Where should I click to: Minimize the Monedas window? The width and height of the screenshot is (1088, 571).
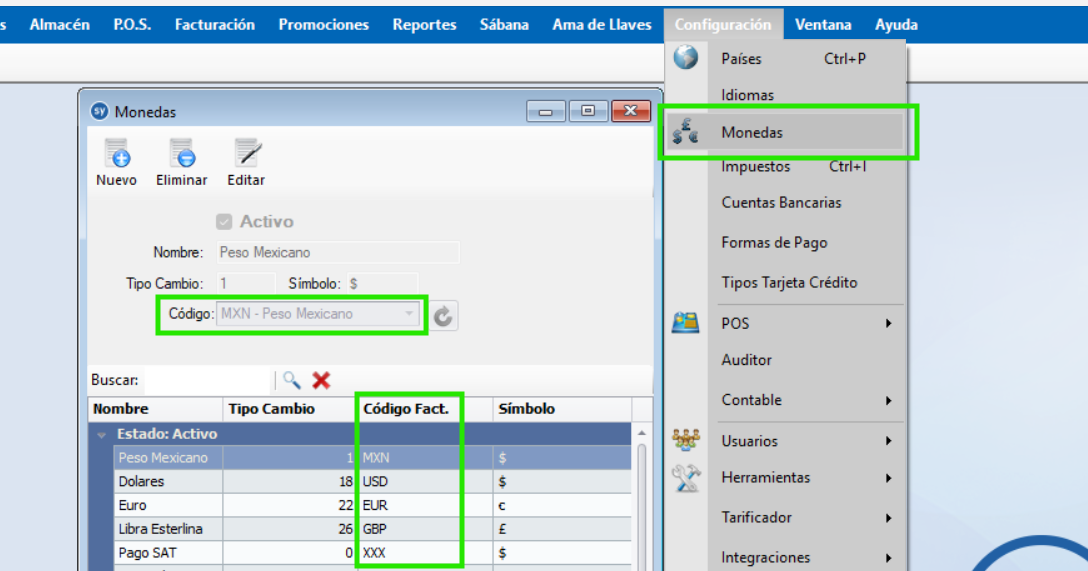[546, 111]
